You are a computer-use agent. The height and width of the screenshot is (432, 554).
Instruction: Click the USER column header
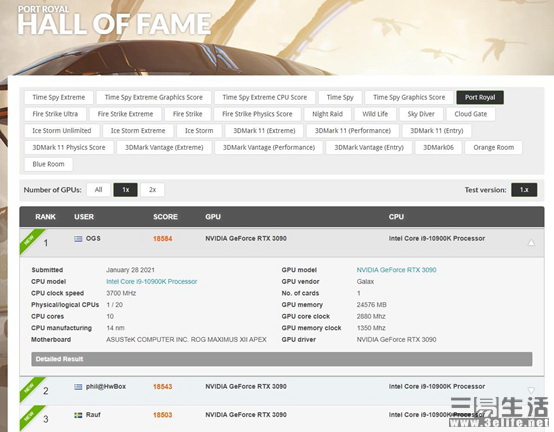coord(84,217)
